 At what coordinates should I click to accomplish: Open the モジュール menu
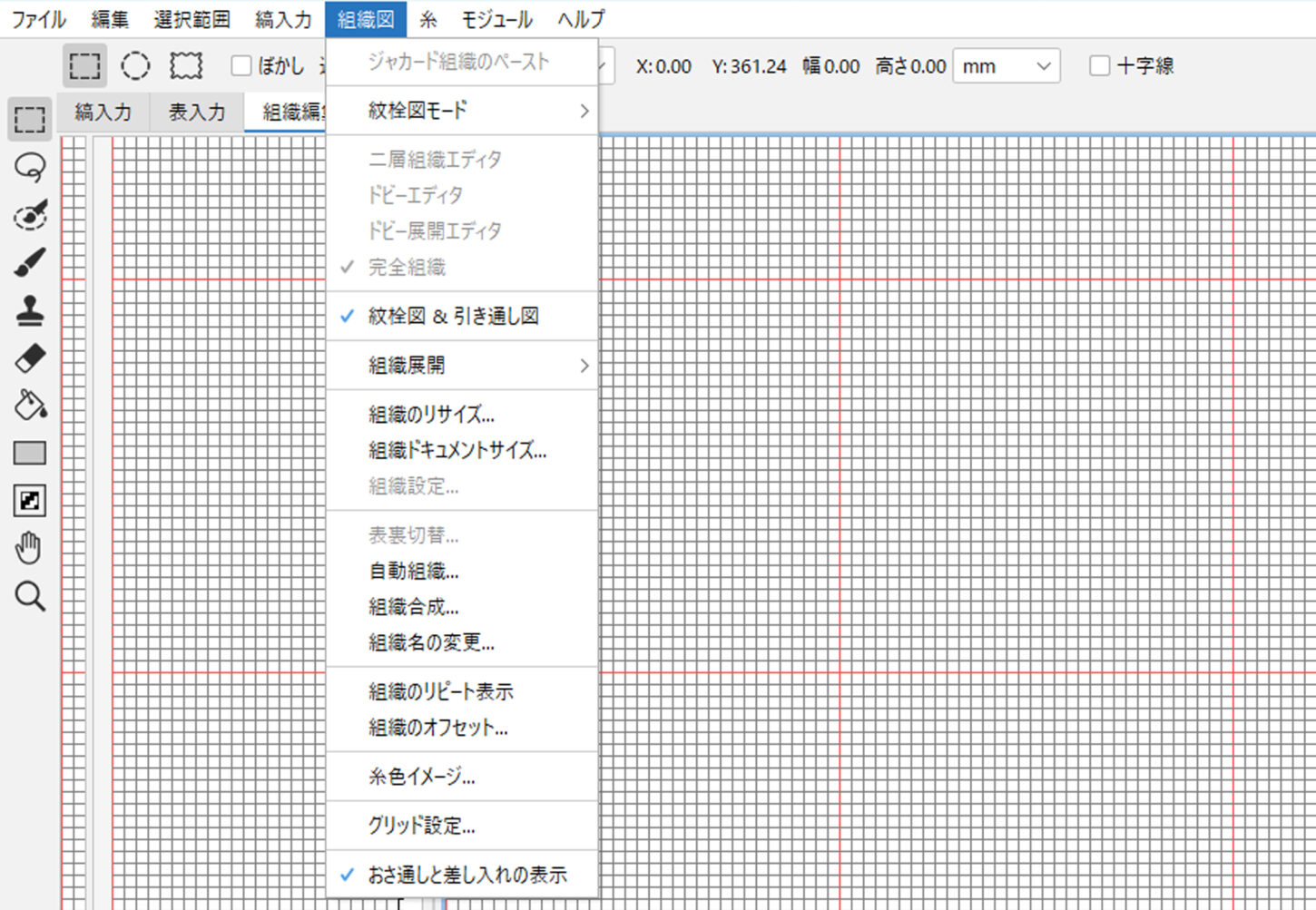point(496,19)
